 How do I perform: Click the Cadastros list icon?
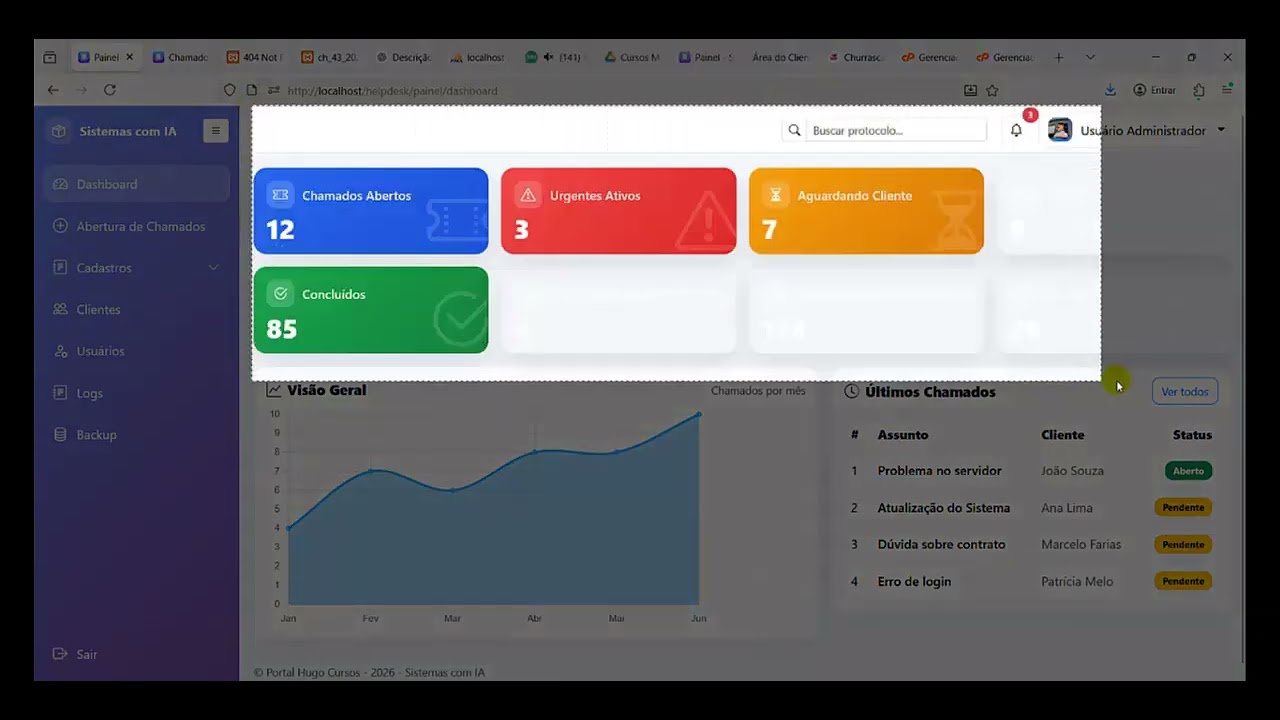pos(60,268)
